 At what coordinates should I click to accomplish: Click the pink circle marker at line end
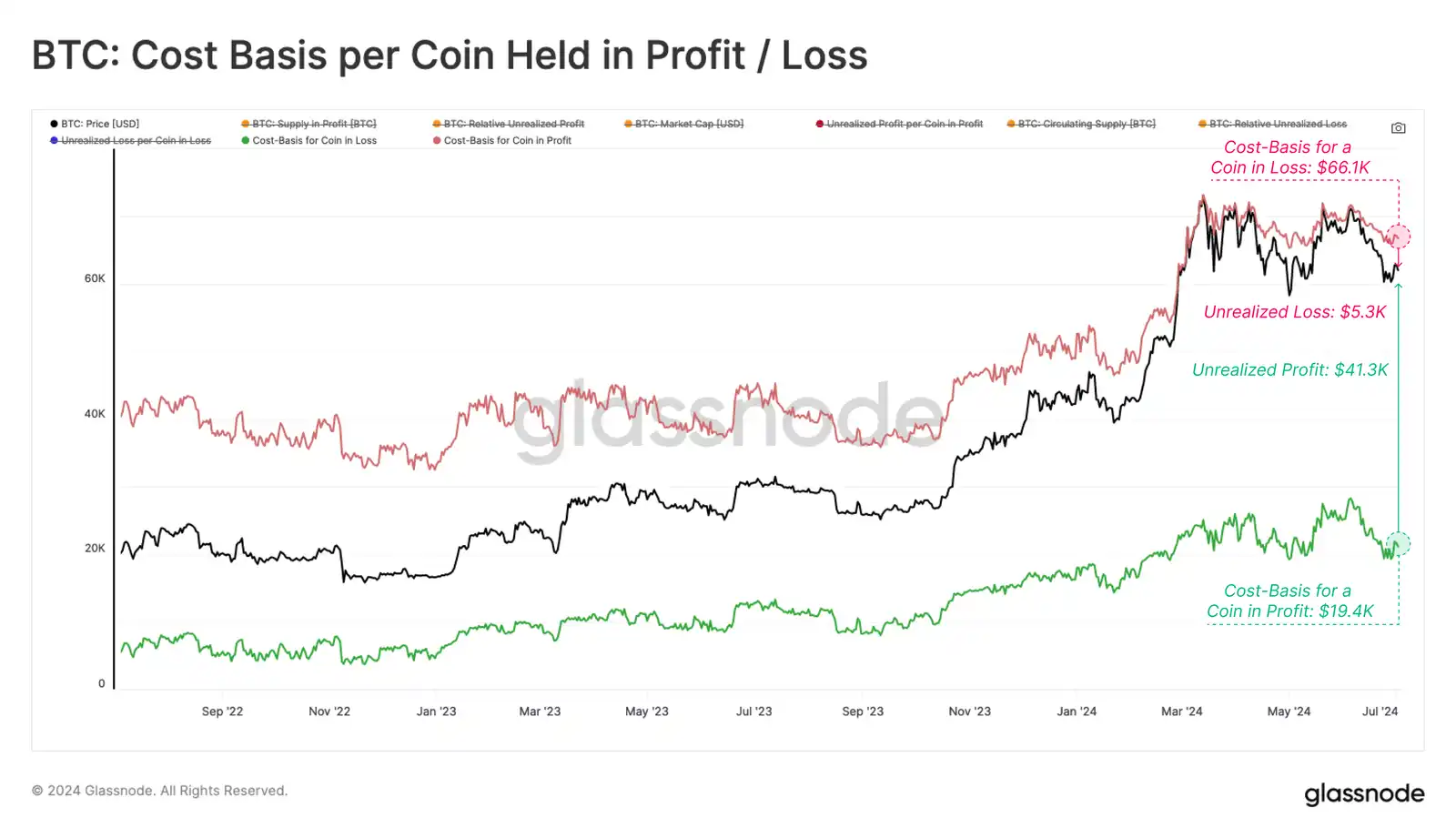pyautogui.click(x=1399, y=237)
